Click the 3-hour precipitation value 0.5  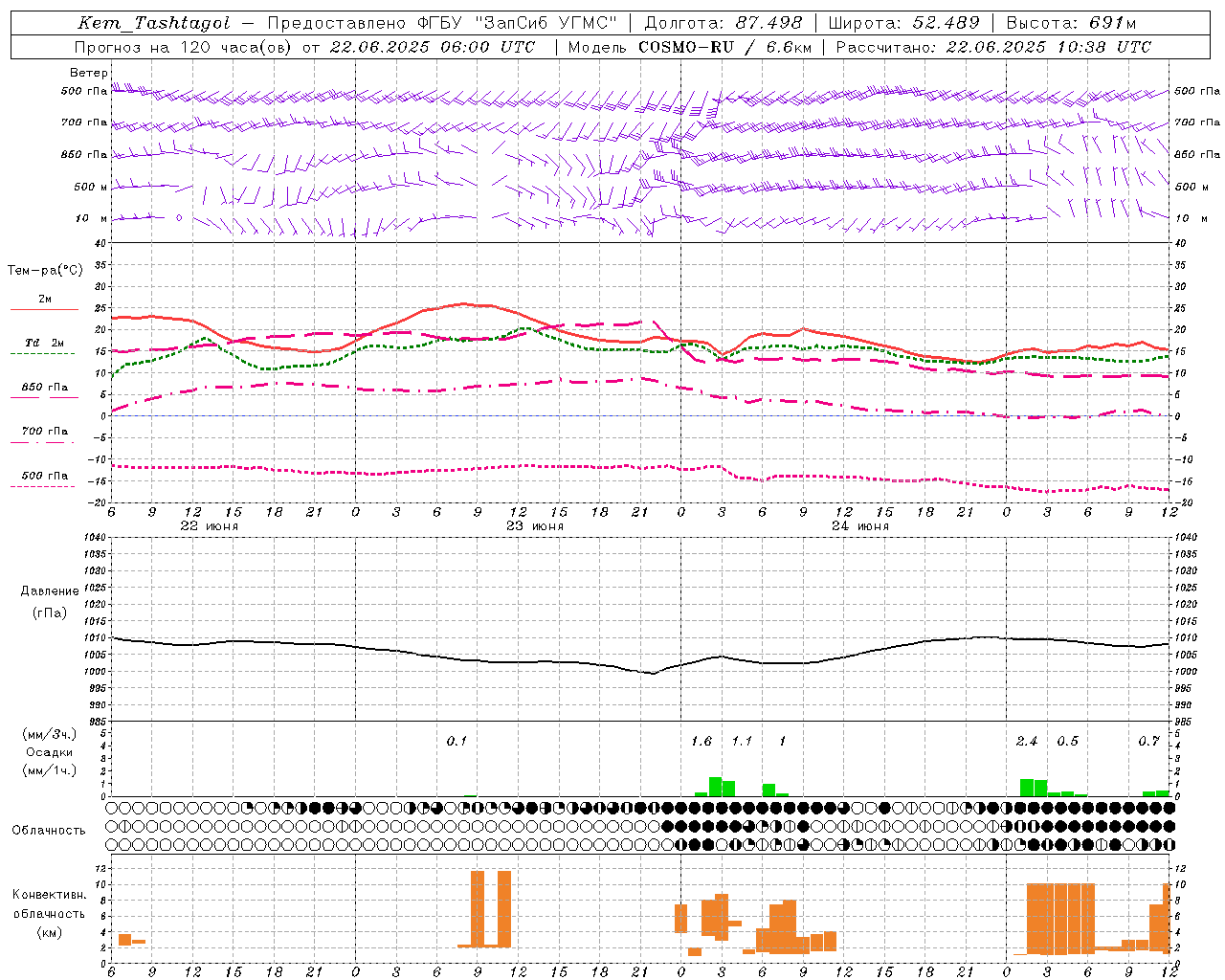1067,741
